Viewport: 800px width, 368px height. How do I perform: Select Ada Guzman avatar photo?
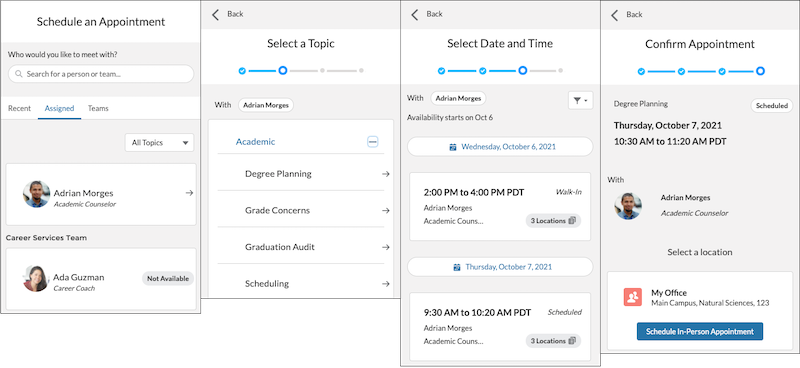pyautogui.click(x=36, y=278)
